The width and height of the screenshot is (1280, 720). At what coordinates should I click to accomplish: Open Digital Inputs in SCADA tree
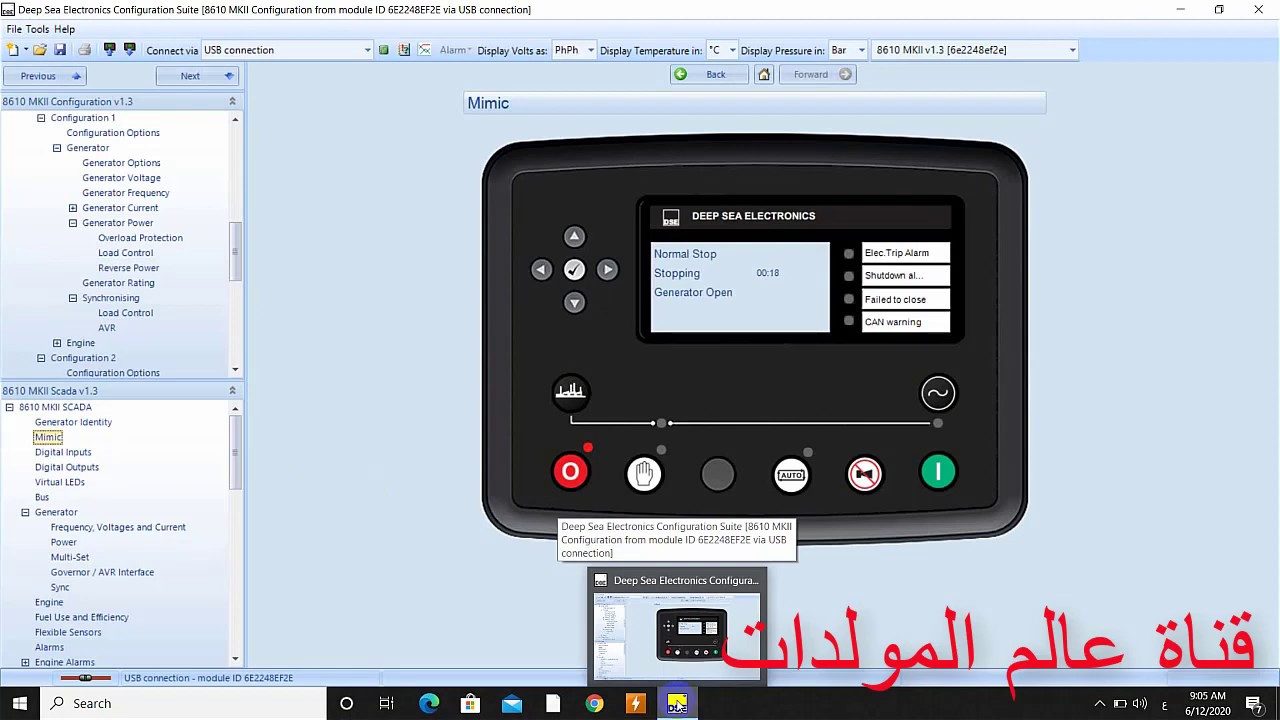[x=63, y=452]
